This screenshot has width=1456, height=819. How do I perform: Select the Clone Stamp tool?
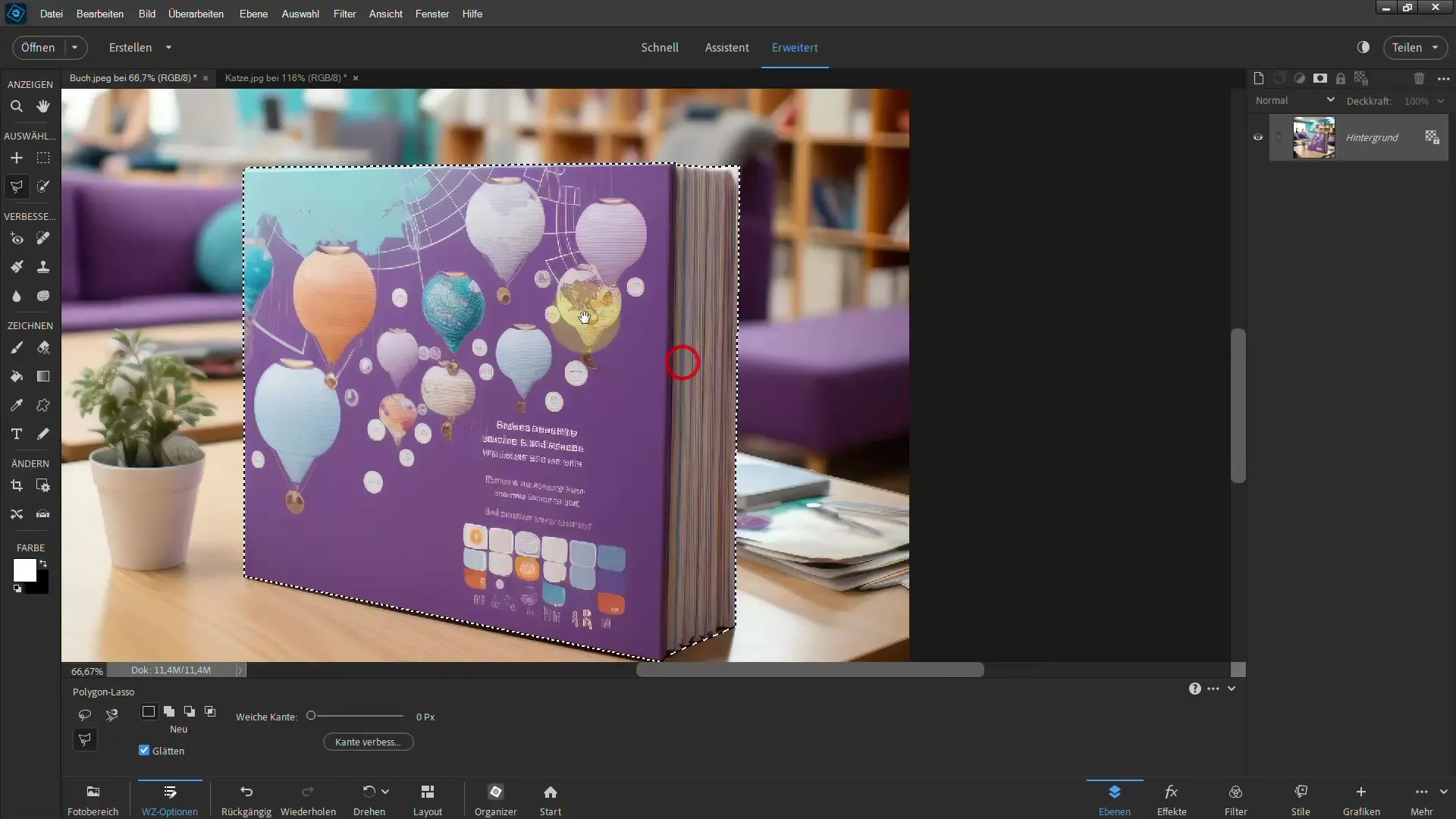pyautogui.click(x=43, y=267)
